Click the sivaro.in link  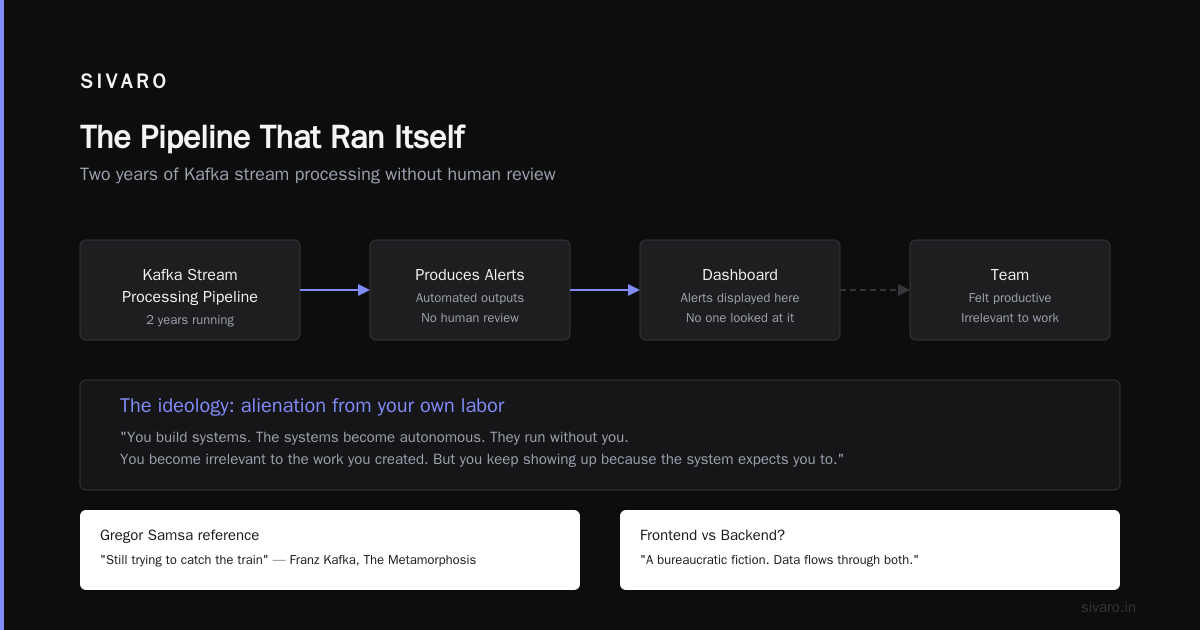click(x=1108, y=607)
